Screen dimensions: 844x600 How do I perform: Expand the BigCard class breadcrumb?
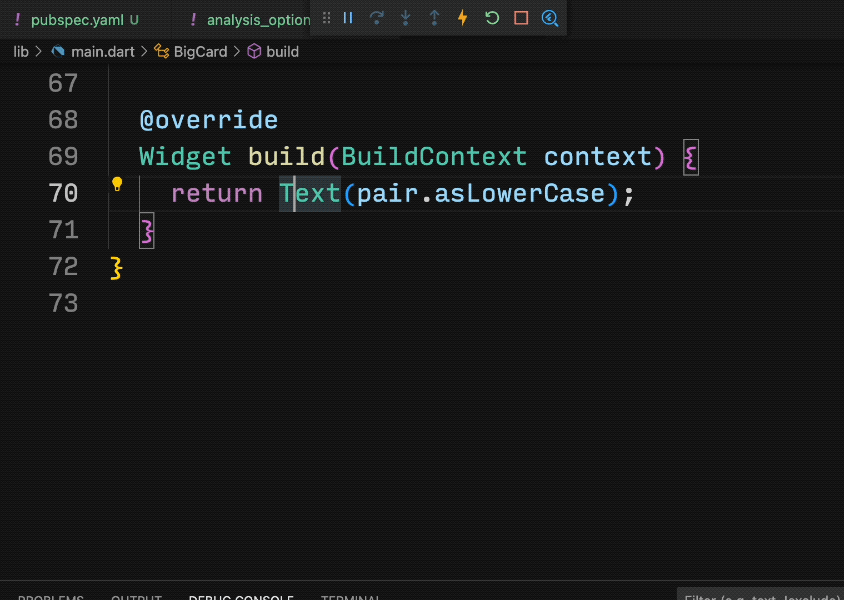coord(199,51)
